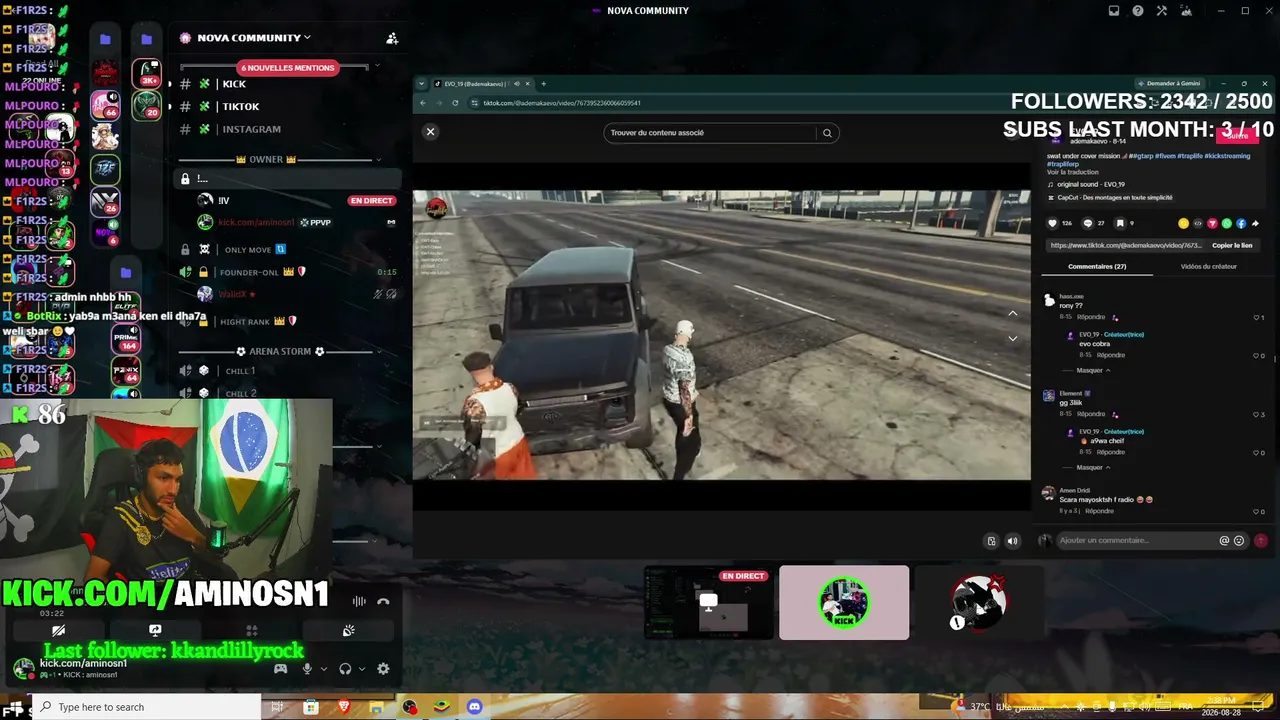Reload the TikTok page in the browser
Screen dimensions: 1280x720
click(x=456, y=103)
